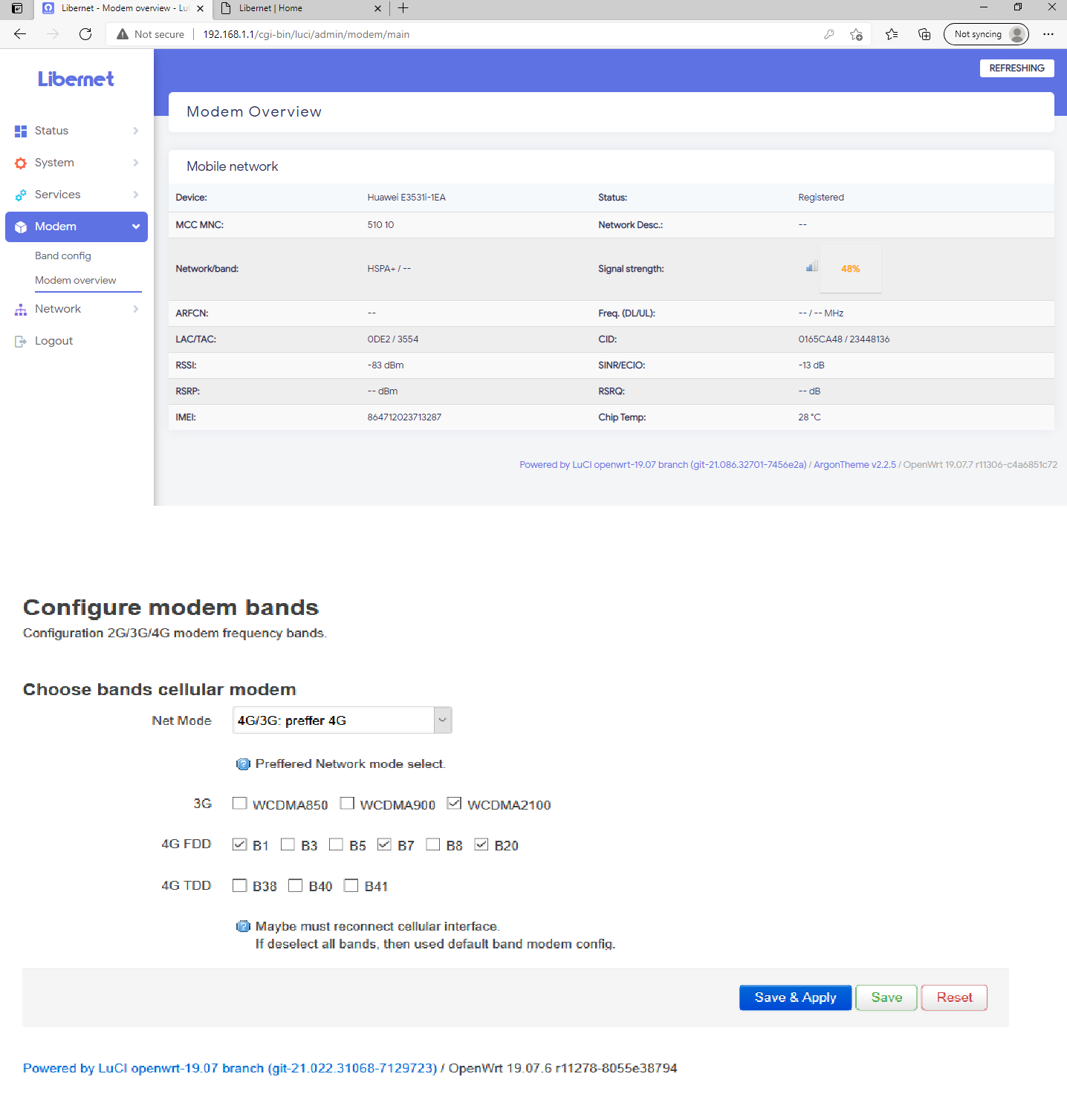Screen dimensions: 1067x1120
Task: Uncheck the WCDMA2100 checkbox
Action: [x=454, y=804]
